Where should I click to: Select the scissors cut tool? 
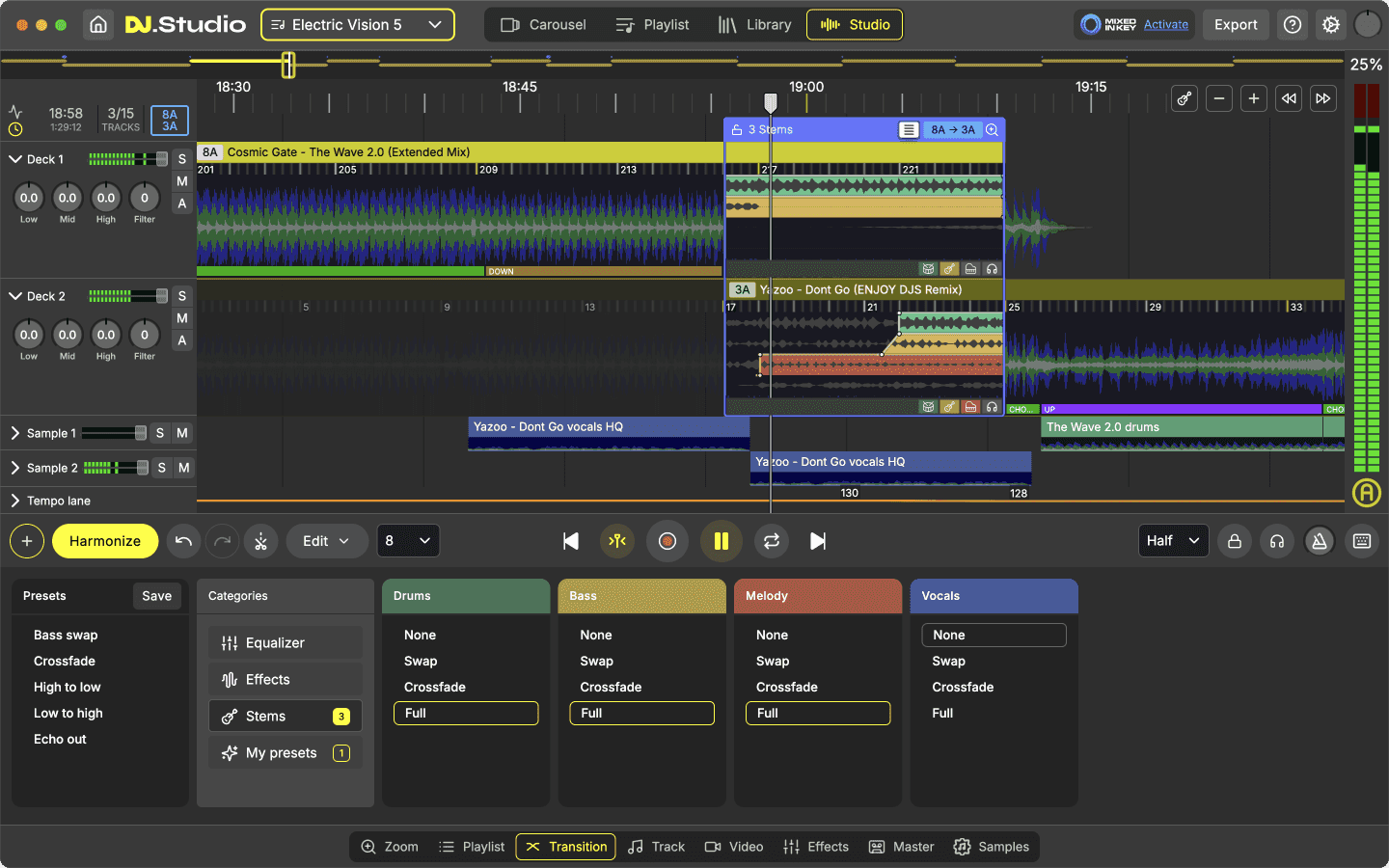click(260, 541)
